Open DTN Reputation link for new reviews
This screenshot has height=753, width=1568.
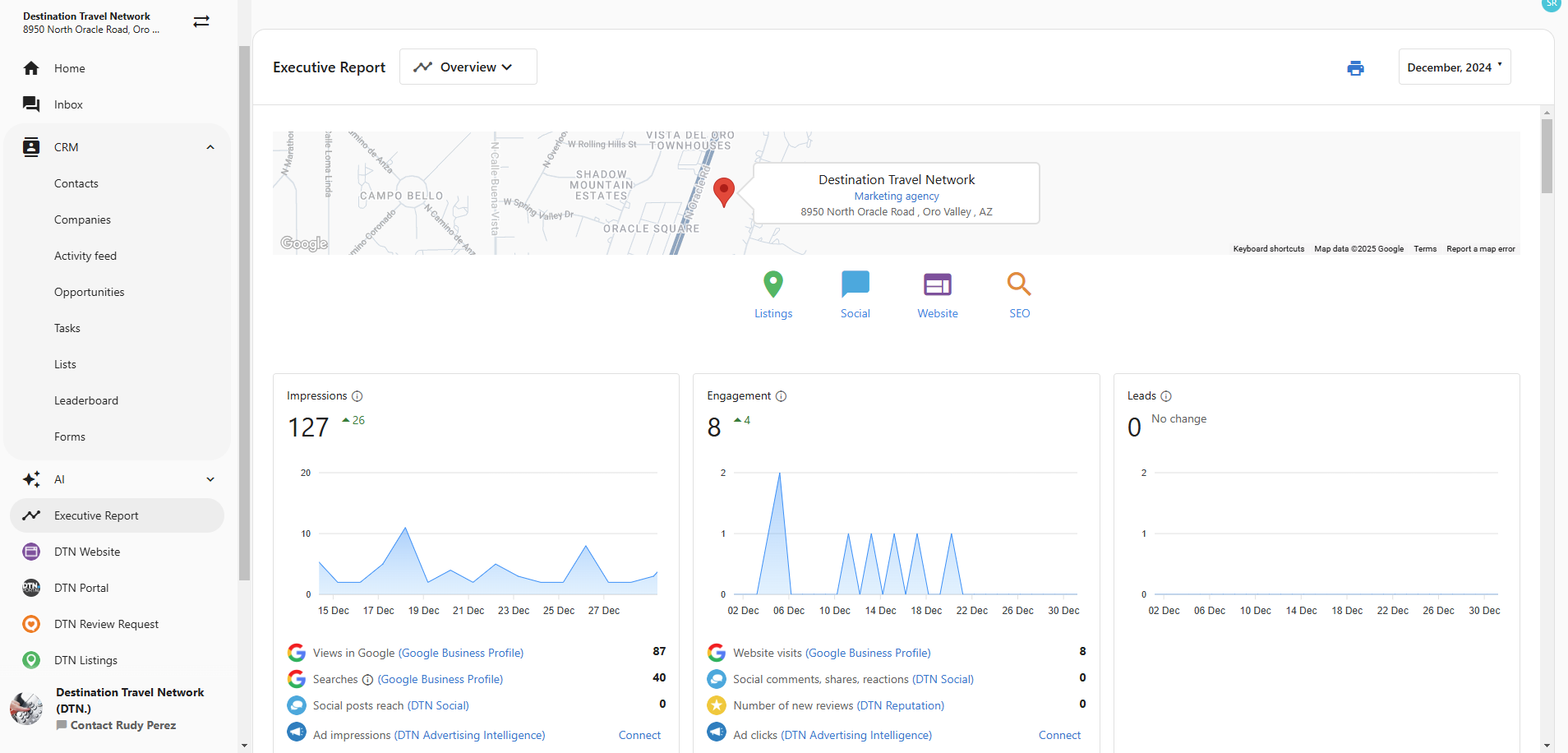[x=901, y=705]
